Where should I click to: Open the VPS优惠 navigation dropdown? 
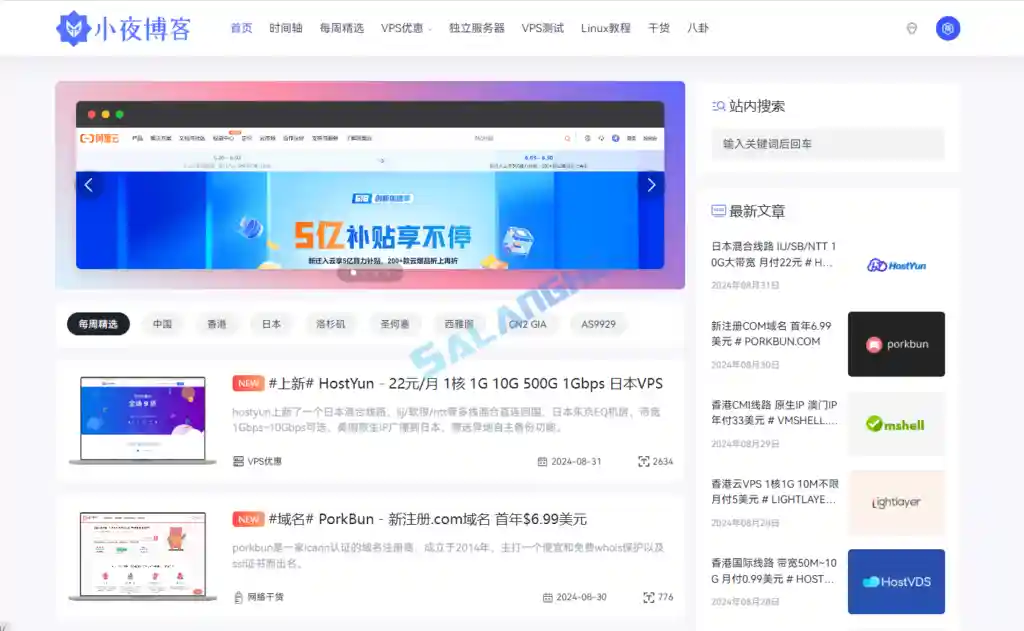coord(404,28)
